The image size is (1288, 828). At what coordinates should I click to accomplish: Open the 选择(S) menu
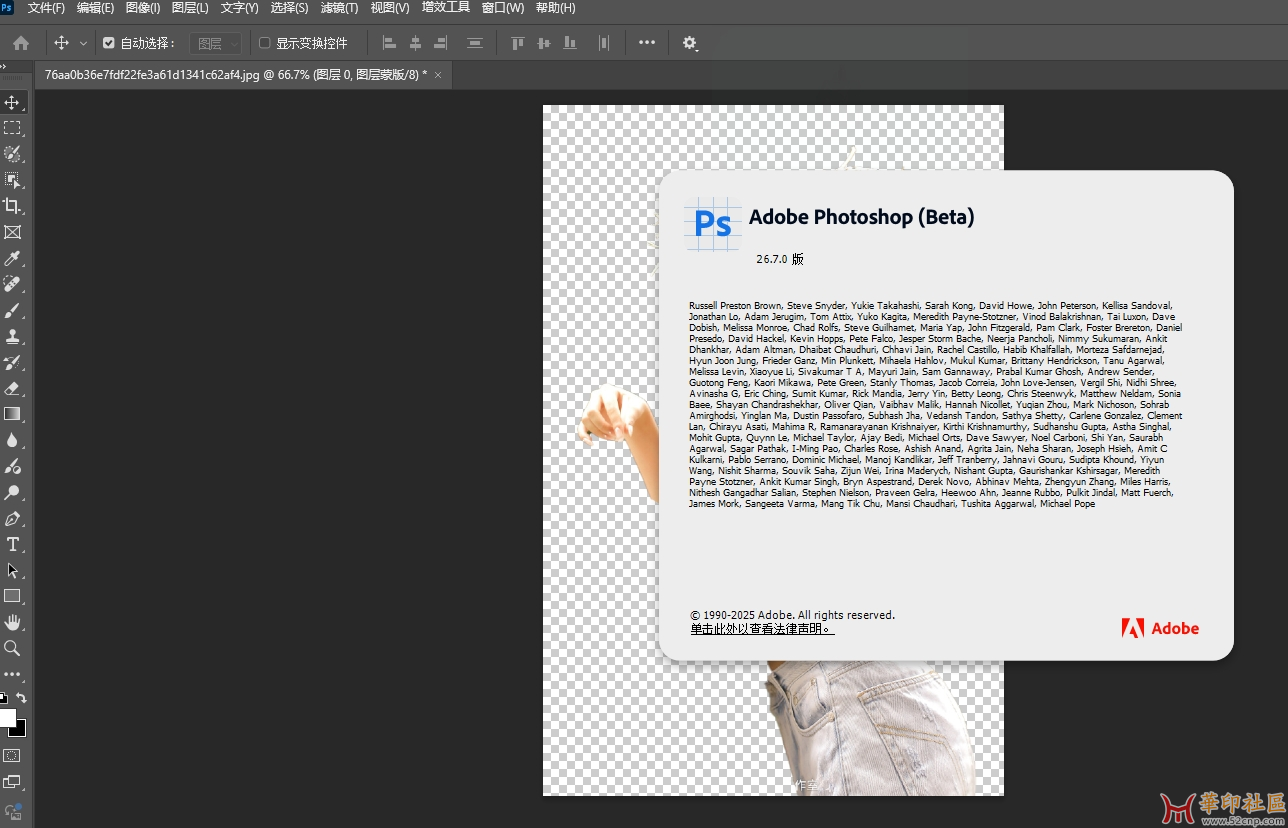pyautogui.click(x=289, y=8)
